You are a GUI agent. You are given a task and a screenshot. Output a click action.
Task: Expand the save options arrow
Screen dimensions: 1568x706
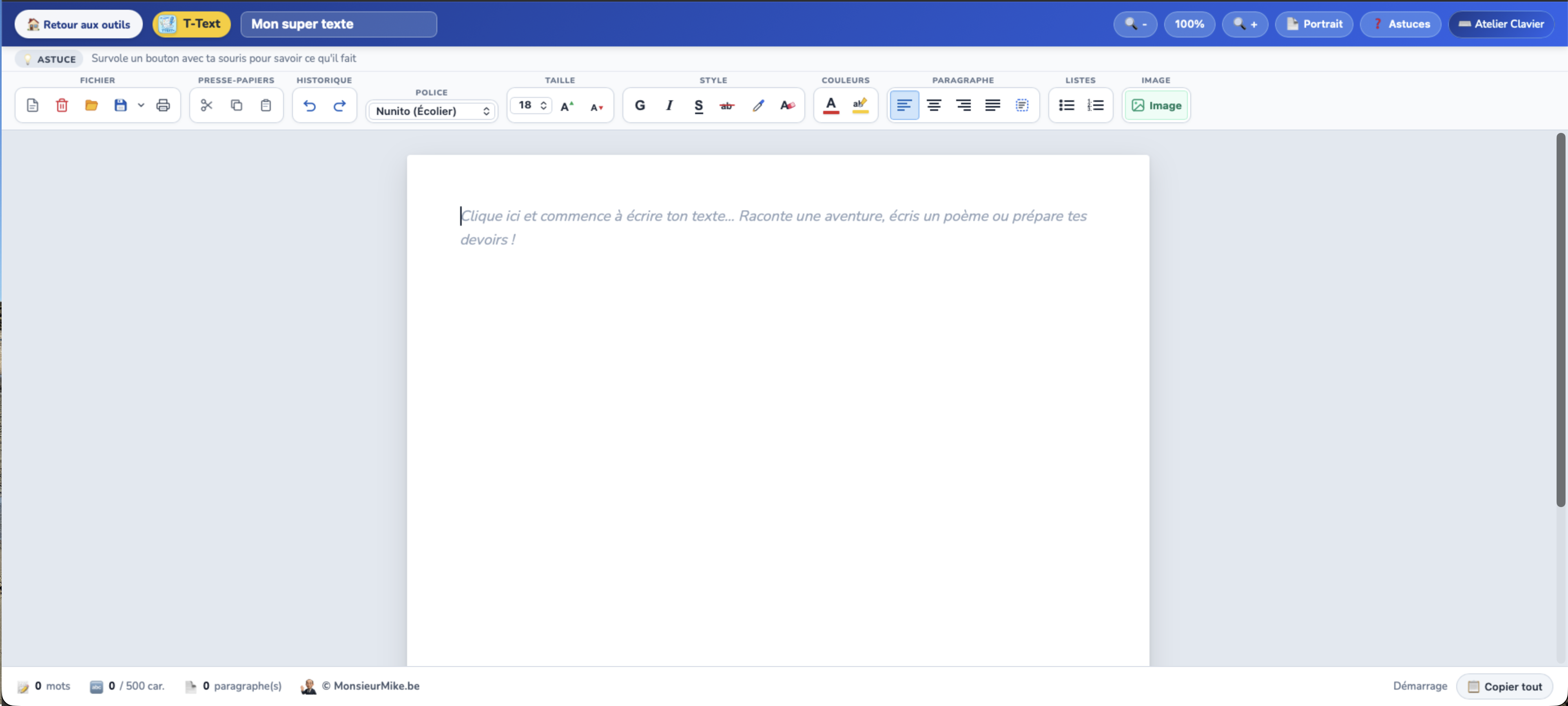(141, 105)
